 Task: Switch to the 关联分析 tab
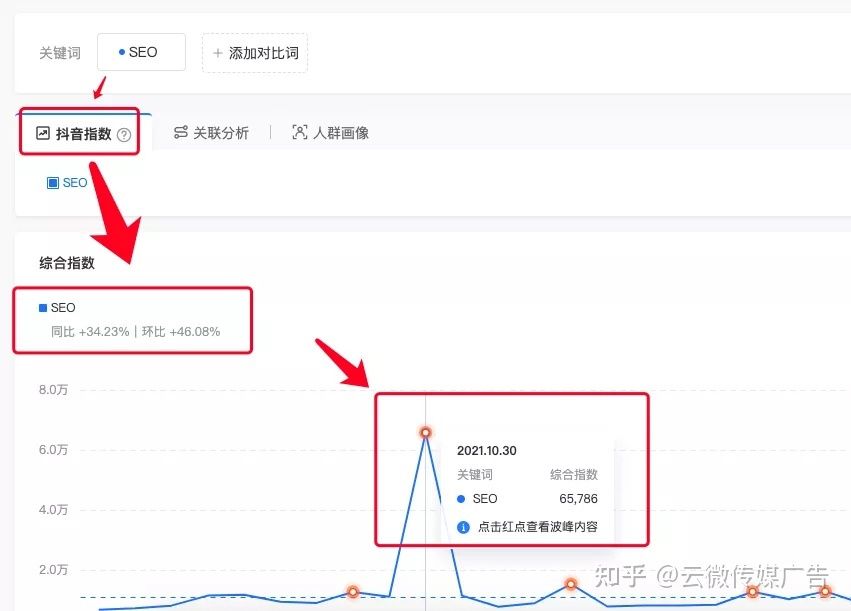pos(212,131)
